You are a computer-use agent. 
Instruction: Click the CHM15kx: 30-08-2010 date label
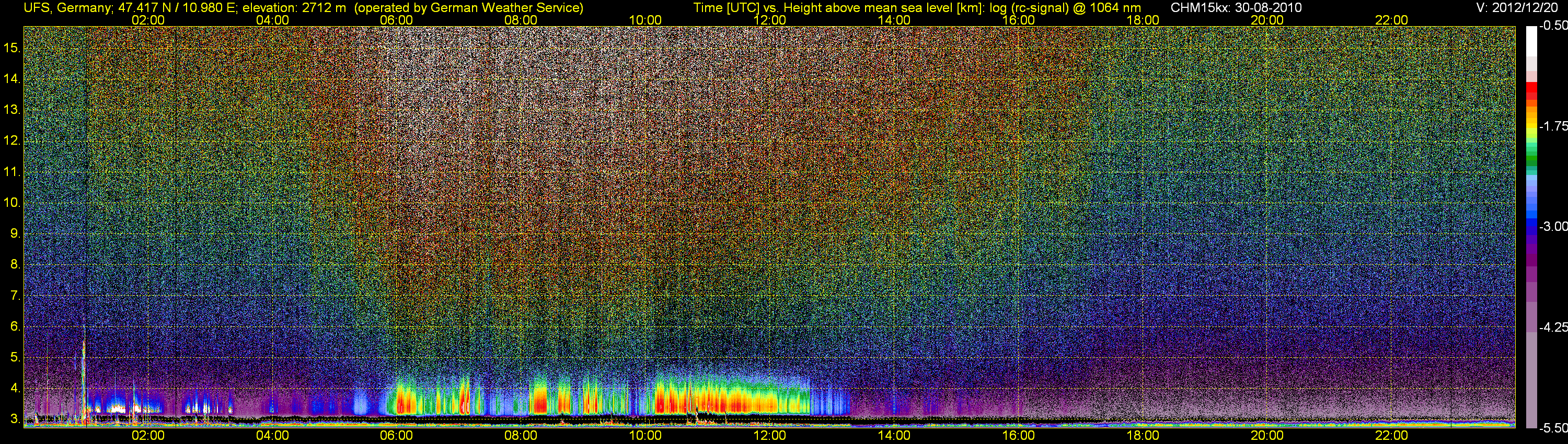coord(1236,8)
